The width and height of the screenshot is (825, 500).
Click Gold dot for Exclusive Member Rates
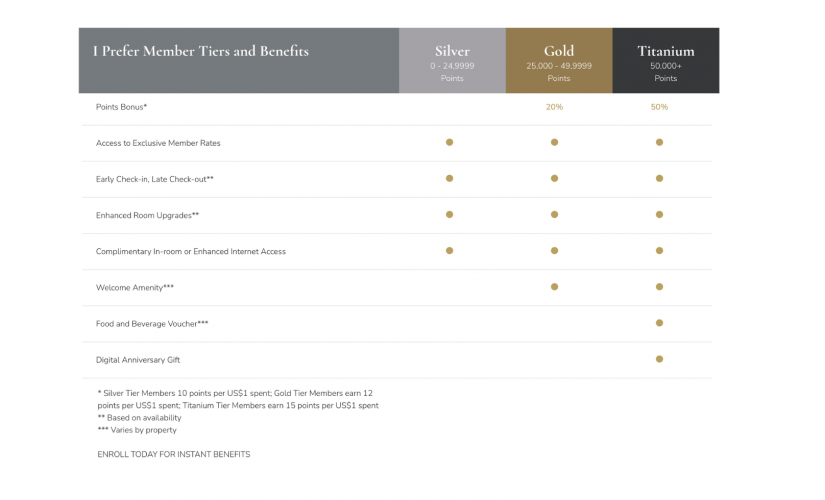click(554, 142)
